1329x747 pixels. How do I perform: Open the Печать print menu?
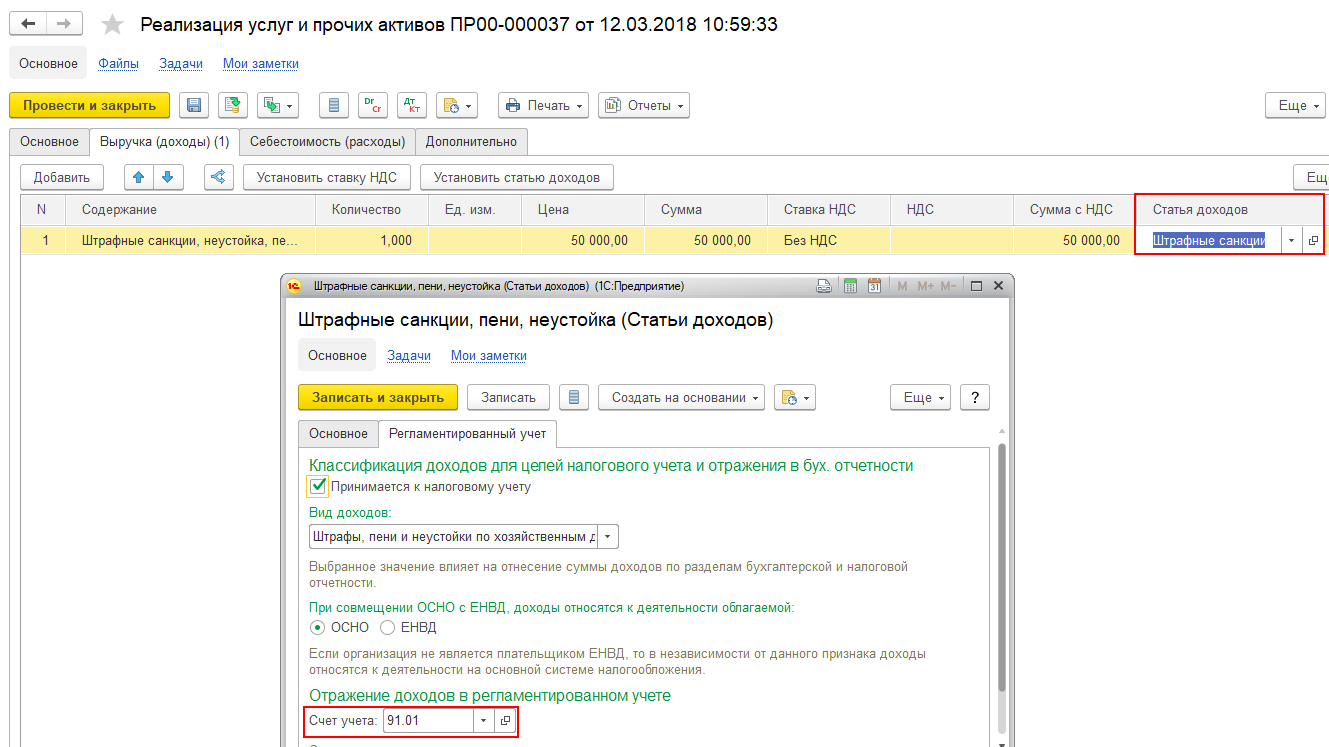pyautogui.click(x=544, y=105)
